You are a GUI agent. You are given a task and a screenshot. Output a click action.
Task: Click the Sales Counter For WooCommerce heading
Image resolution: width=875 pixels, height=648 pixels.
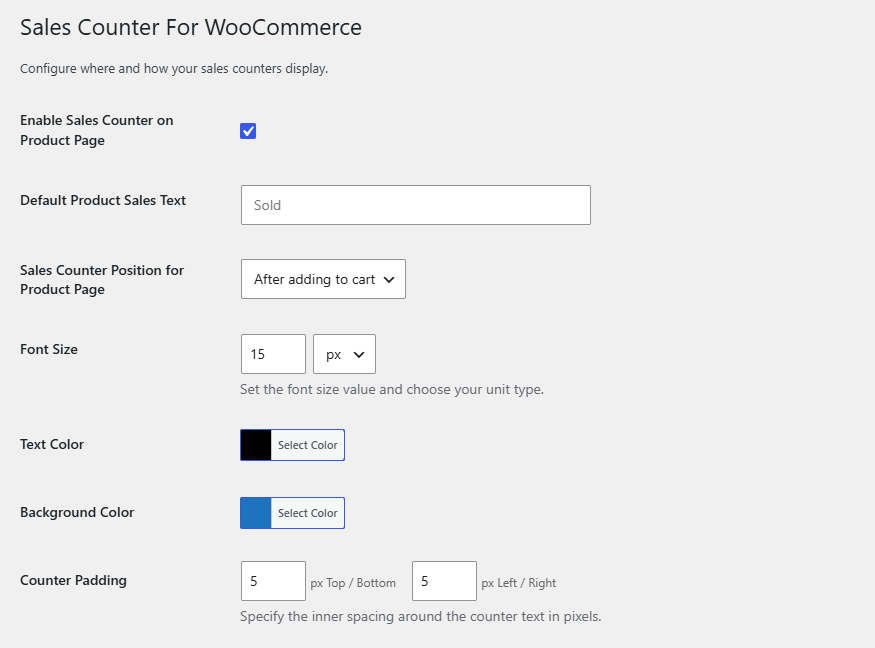pos(191,27)
